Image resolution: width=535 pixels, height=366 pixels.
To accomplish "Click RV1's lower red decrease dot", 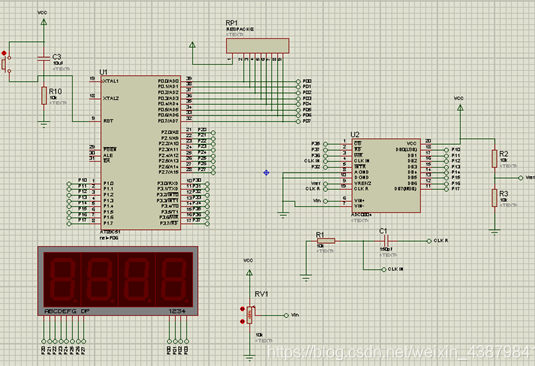I will click(242, 321).
